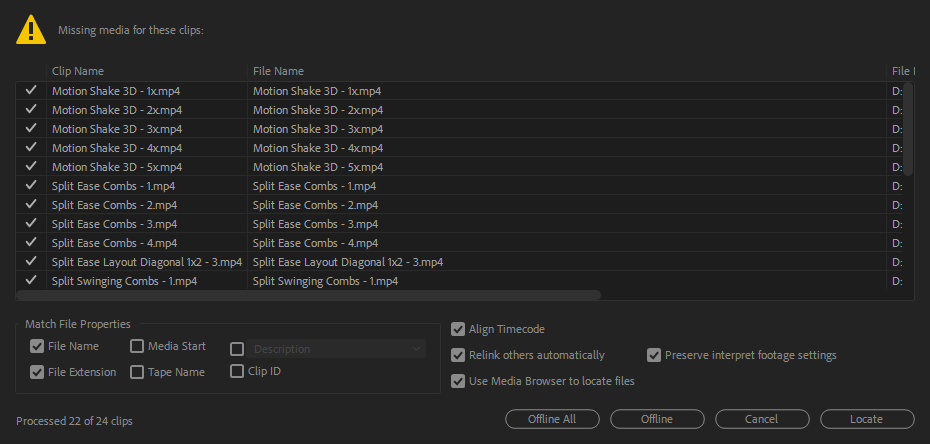
Task: Tick the checkbox beside the Description dropdown
Action: coord(237,349)
